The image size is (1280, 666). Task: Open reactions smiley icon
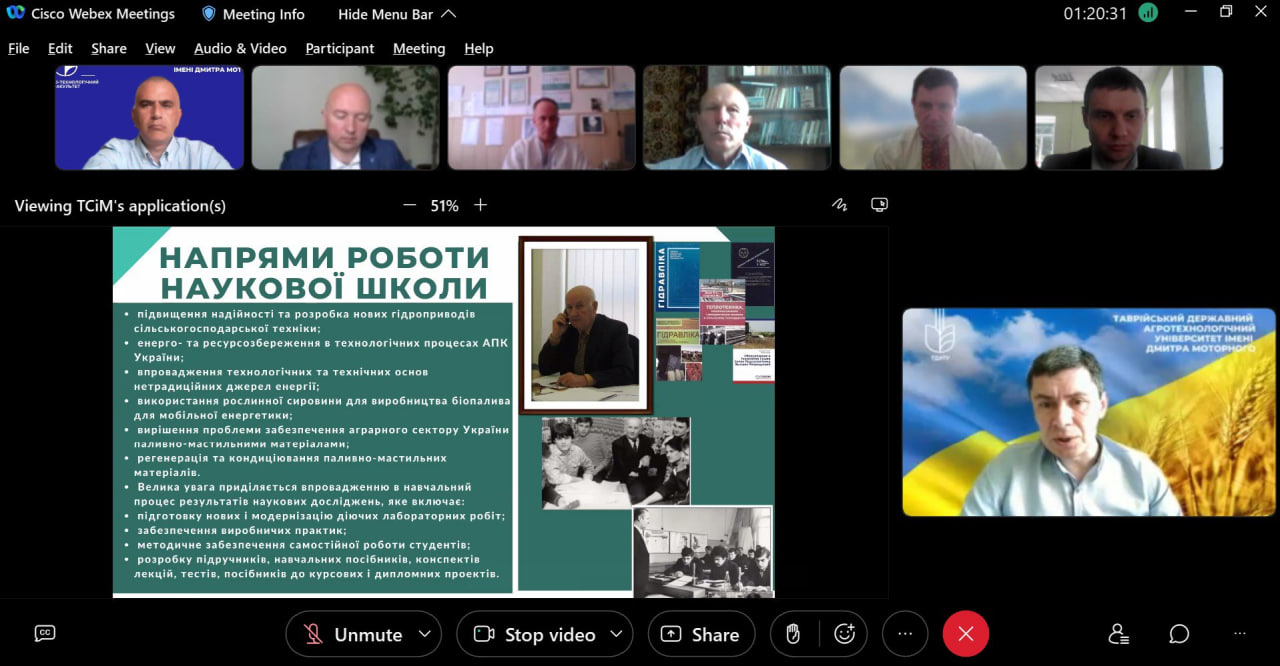point(845,634)
